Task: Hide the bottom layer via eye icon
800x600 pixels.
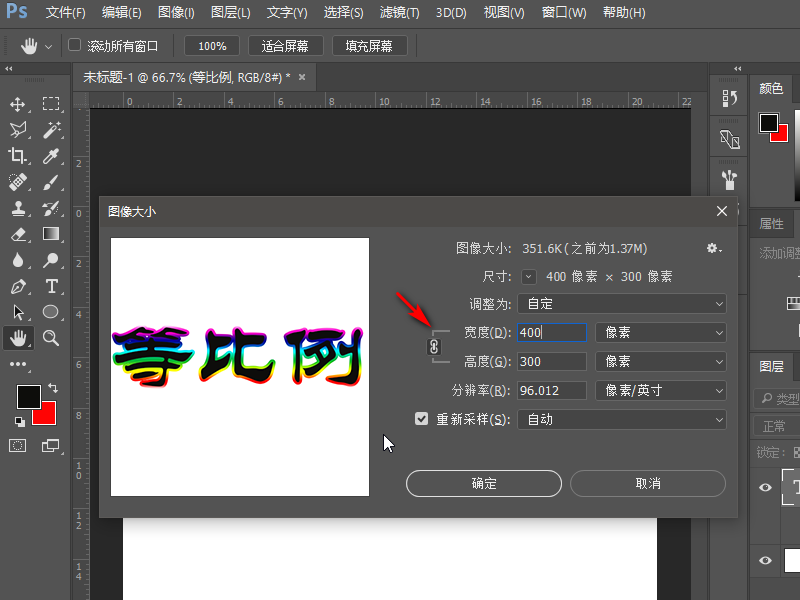Action: (x=765, y=560)
